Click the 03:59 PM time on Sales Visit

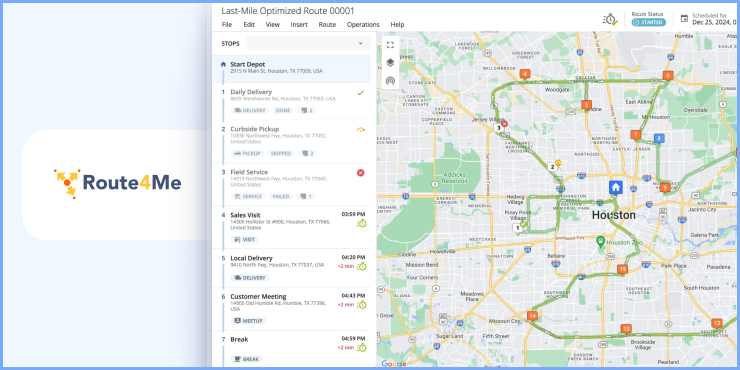coord(353,214)
